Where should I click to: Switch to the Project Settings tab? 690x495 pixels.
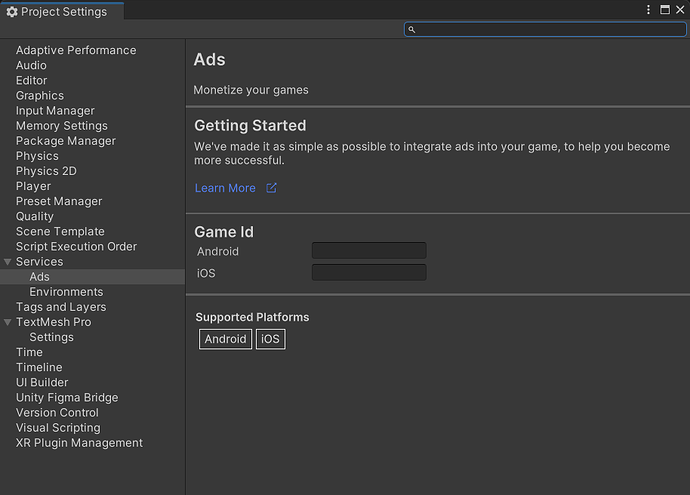pyautogui.click(x=62, y=12)
